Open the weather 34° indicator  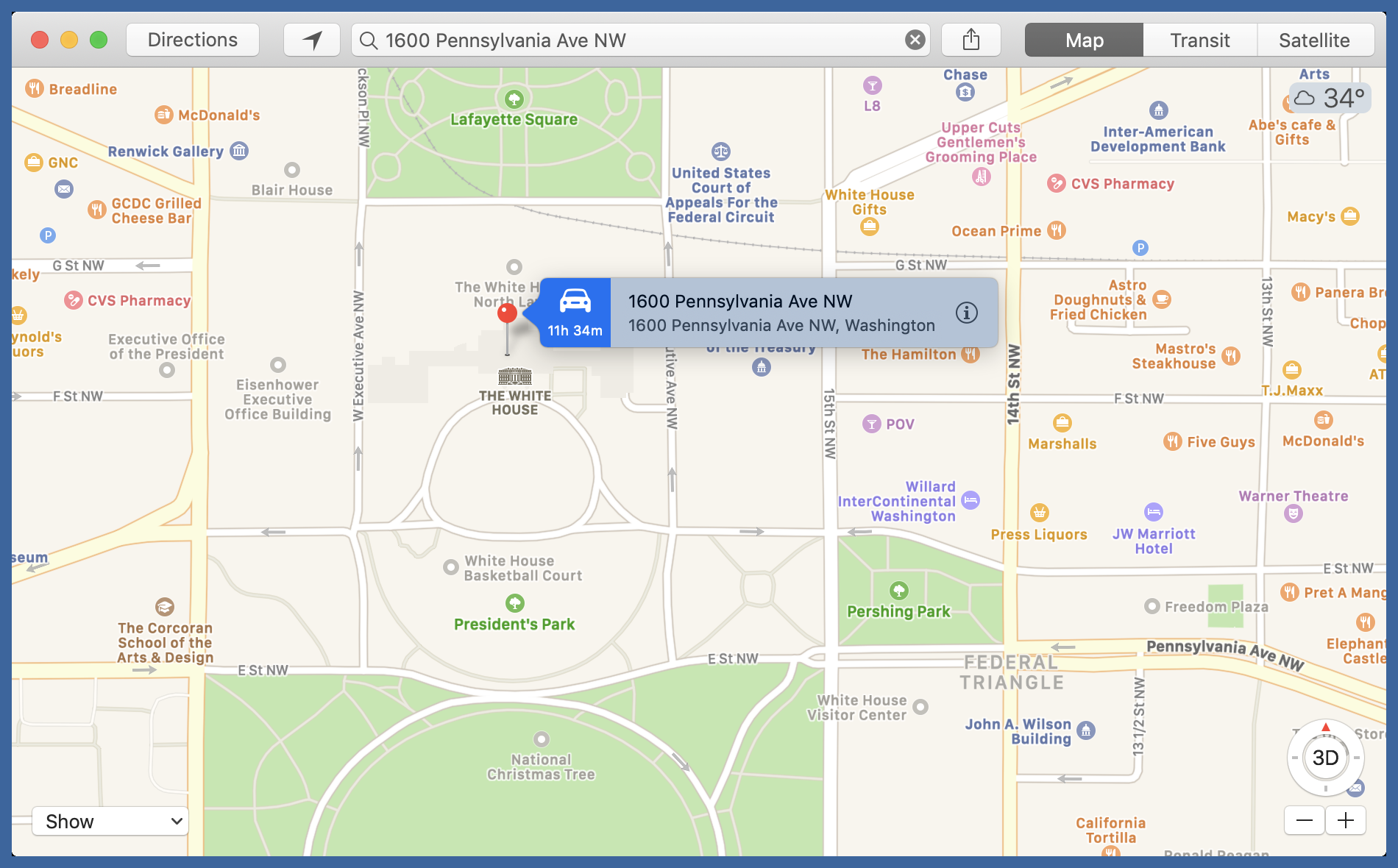[1330, 99]
